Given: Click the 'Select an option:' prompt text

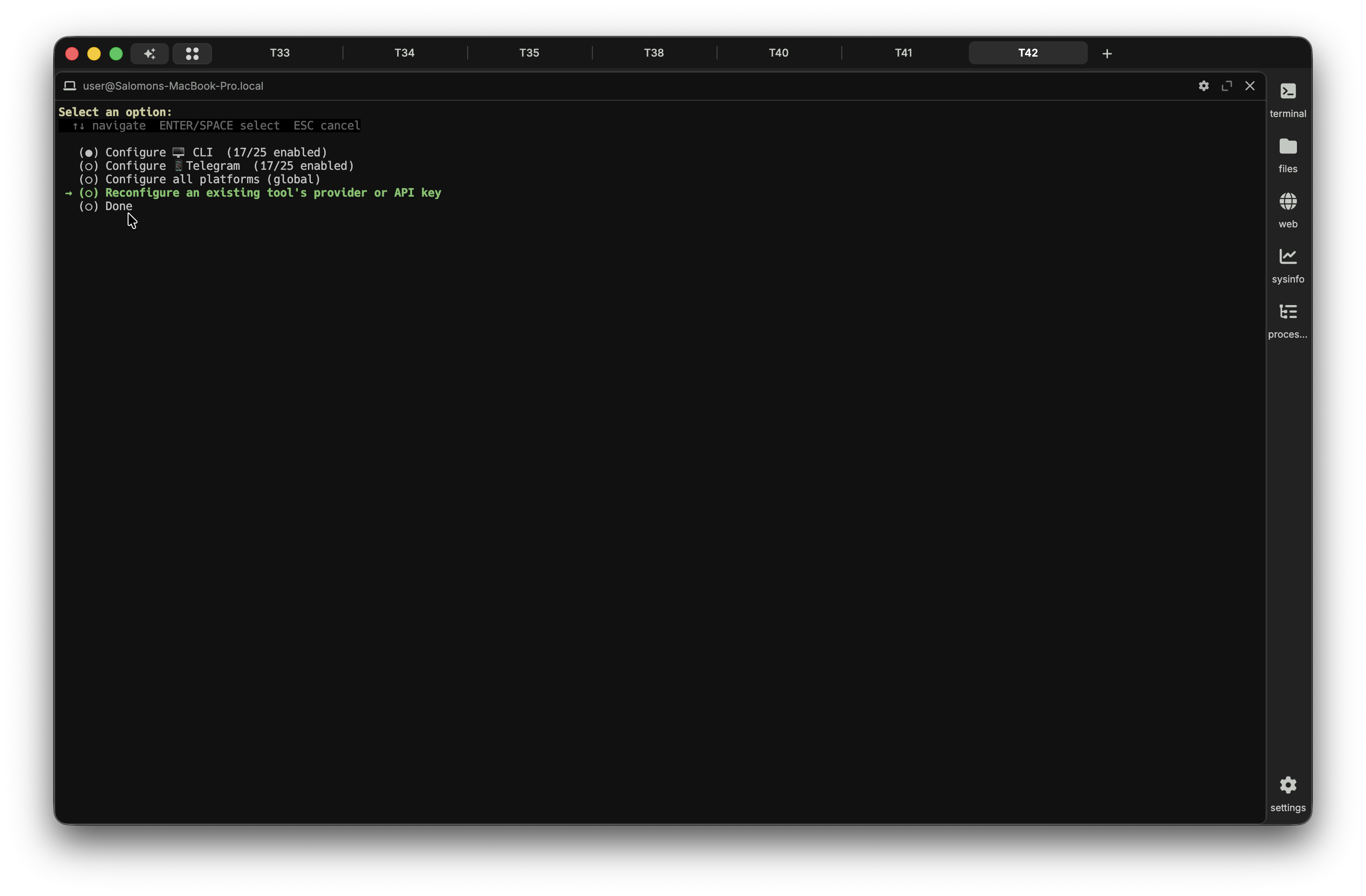Looking at the screenshot, I should click(x=115, y=112).
